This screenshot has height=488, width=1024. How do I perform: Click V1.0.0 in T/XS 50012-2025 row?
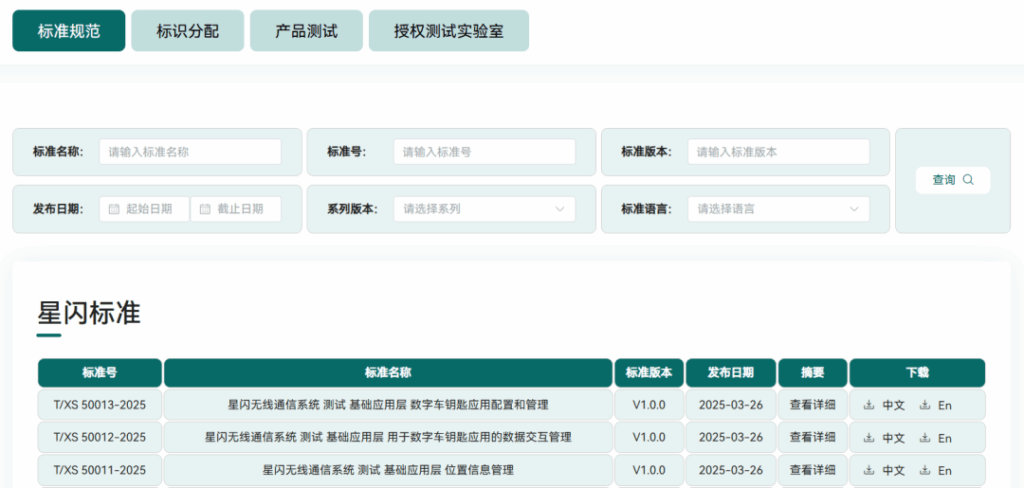pos(649,437)
